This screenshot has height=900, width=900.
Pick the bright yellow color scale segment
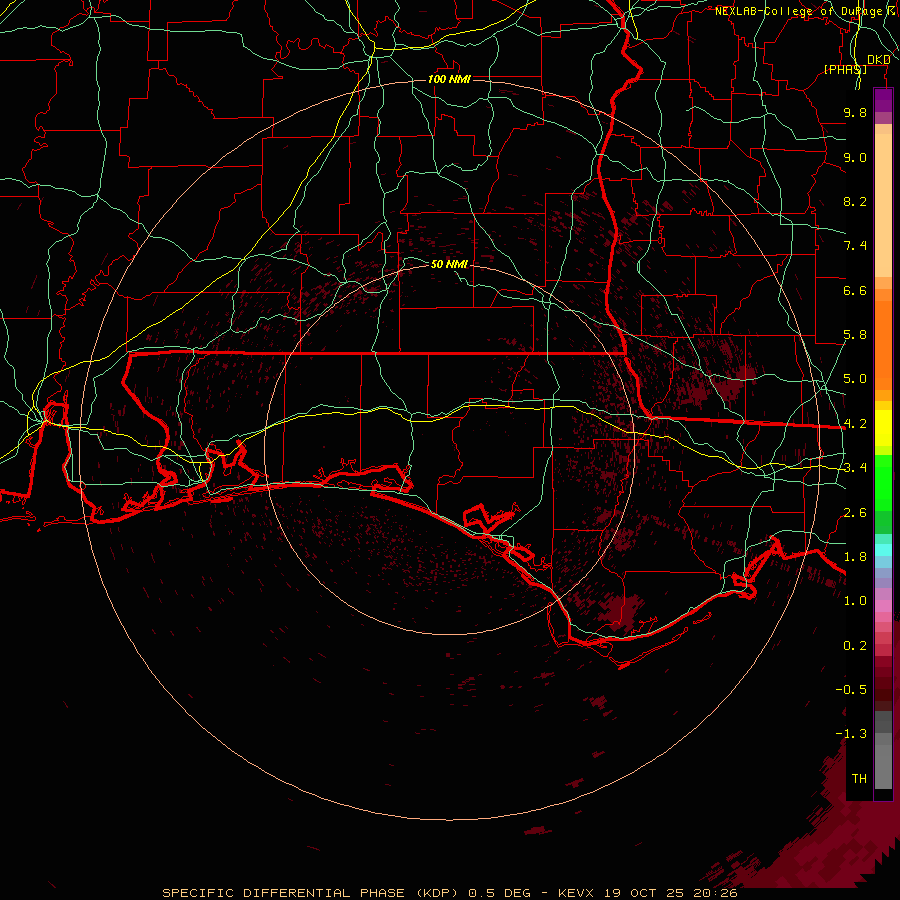point(883,428)
